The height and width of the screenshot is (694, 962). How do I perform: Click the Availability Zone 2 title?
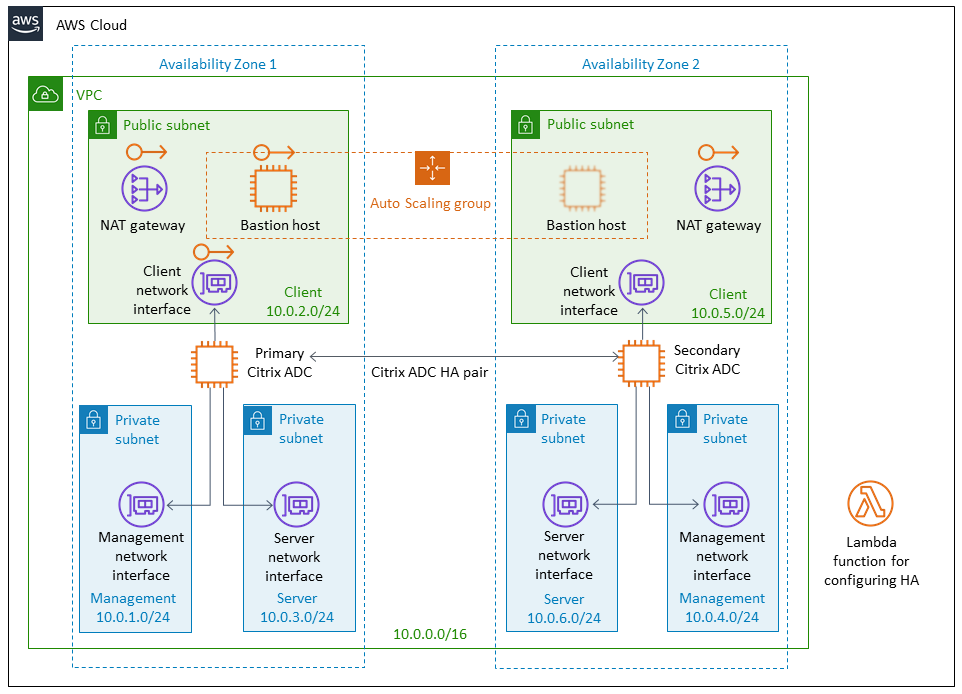click(x=641, y=63)
